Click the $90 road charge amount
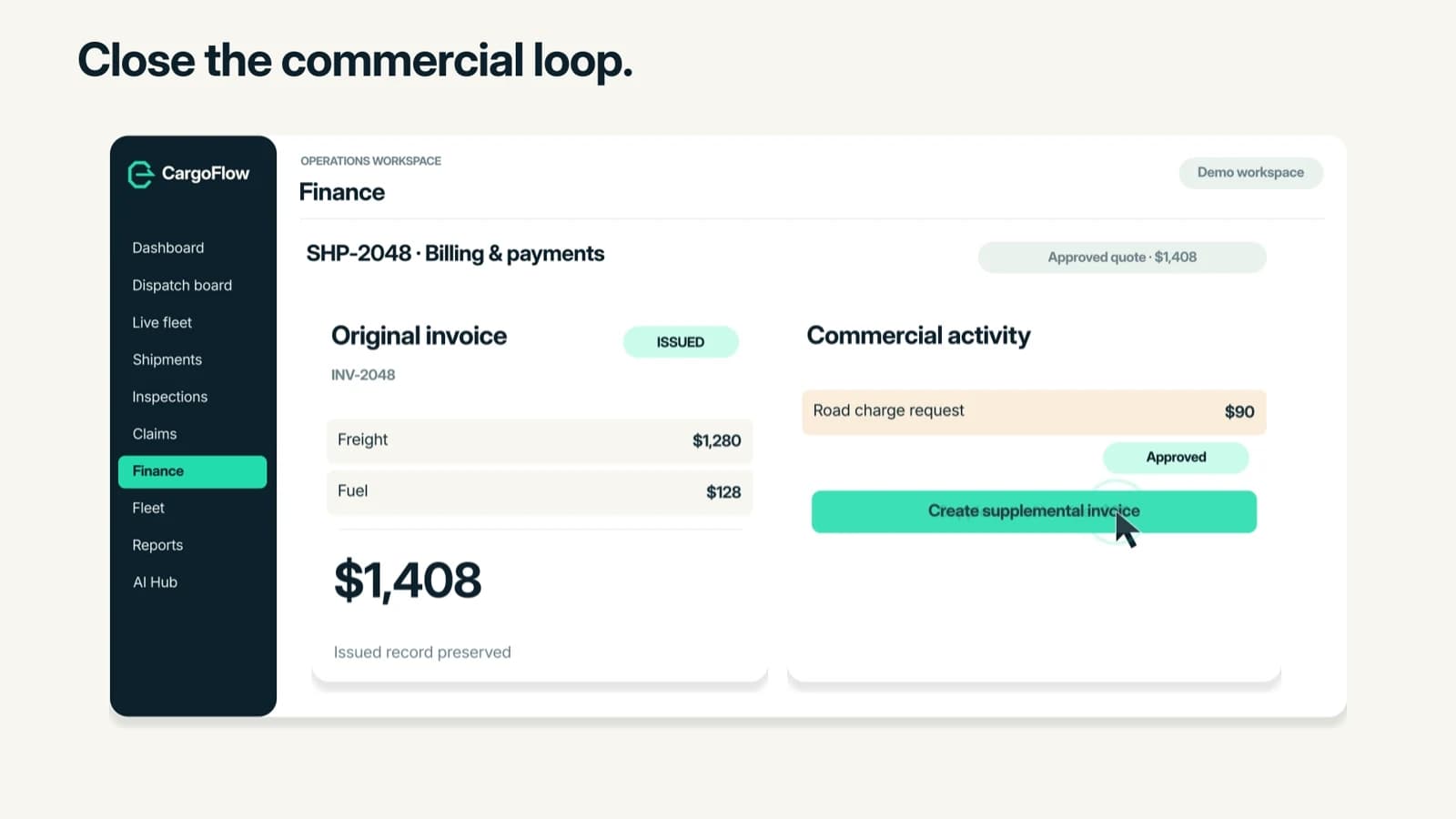The width and height of the screenshot is (1456, 819). pos(1239,411)
